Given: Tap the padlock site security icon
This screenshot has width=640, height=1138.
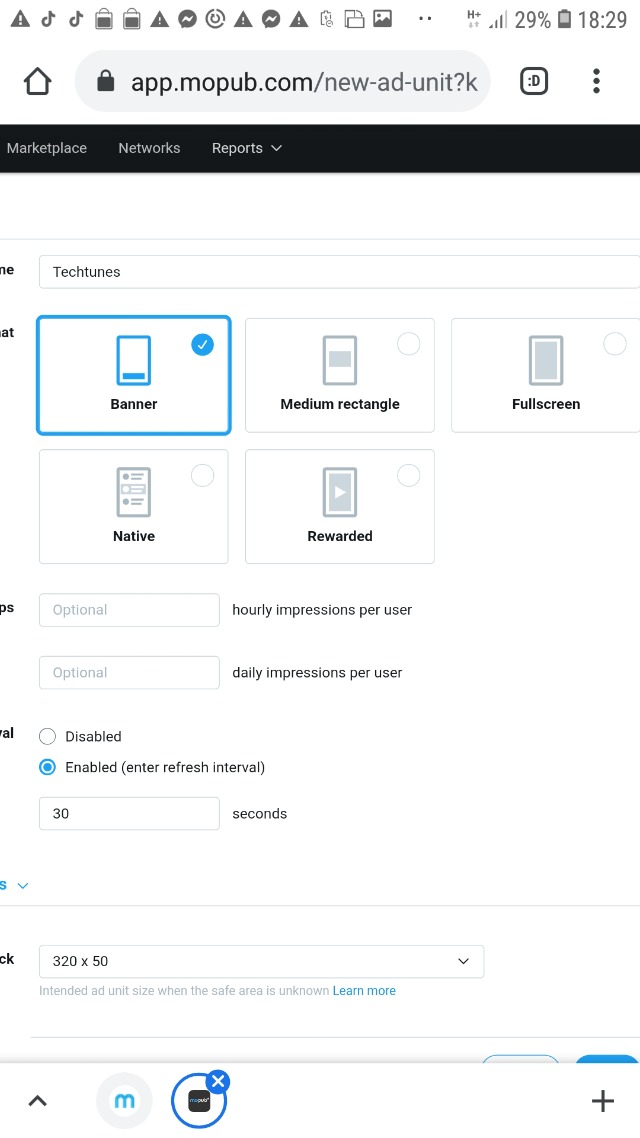Looking at the screenshot, I should point(106,81).
